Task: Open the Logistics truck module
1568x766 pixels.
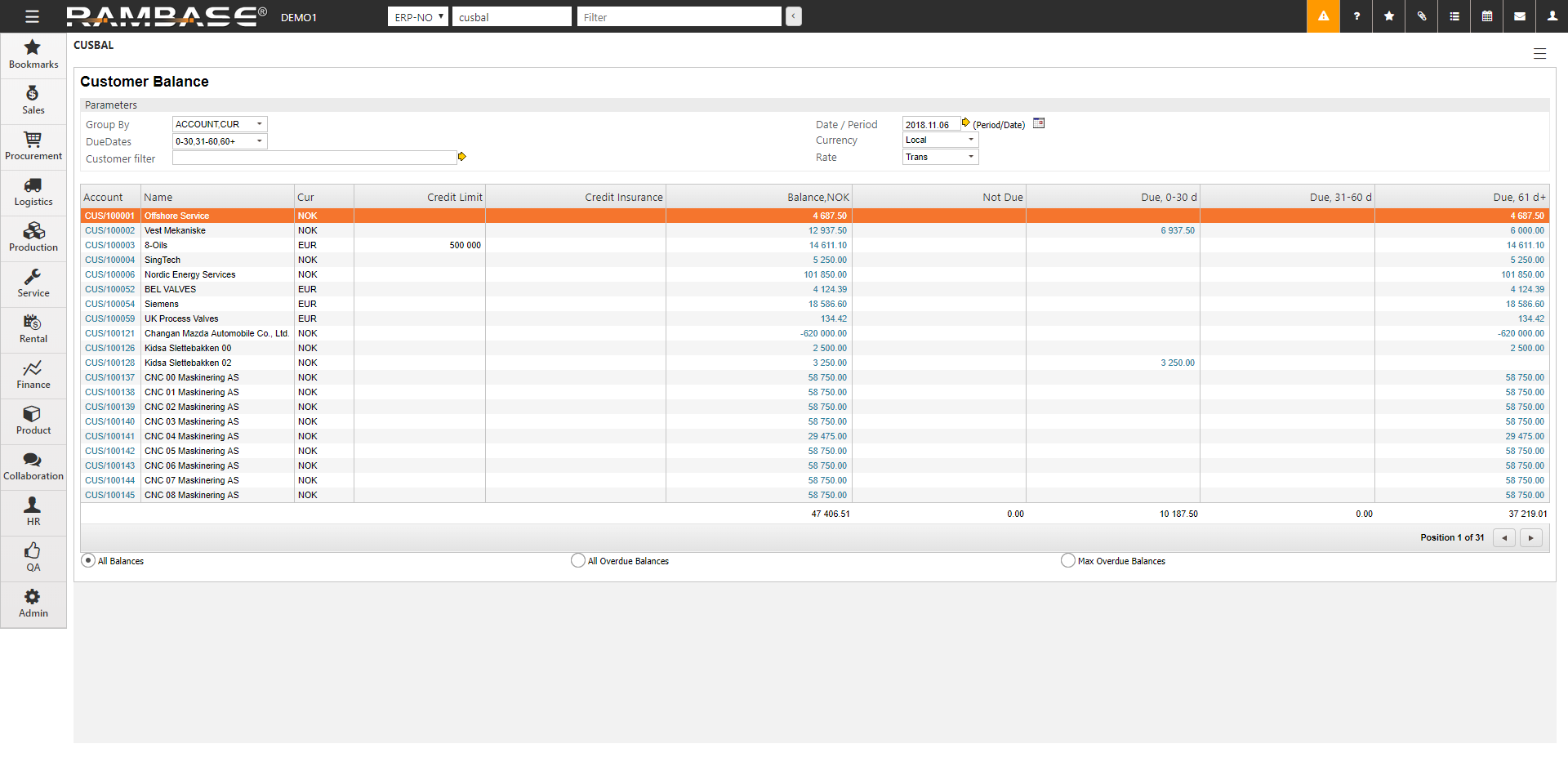Action: tap(33, 192)
